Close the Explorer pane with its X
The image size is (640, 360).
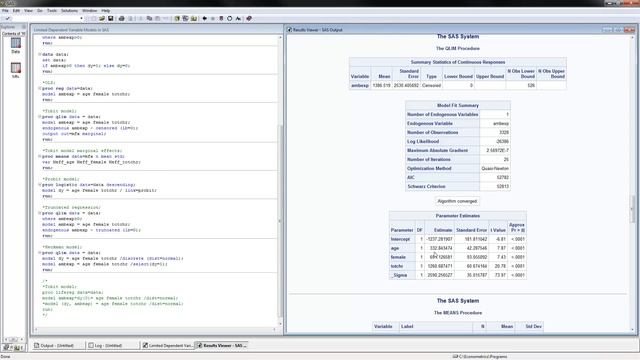(24, 27)
